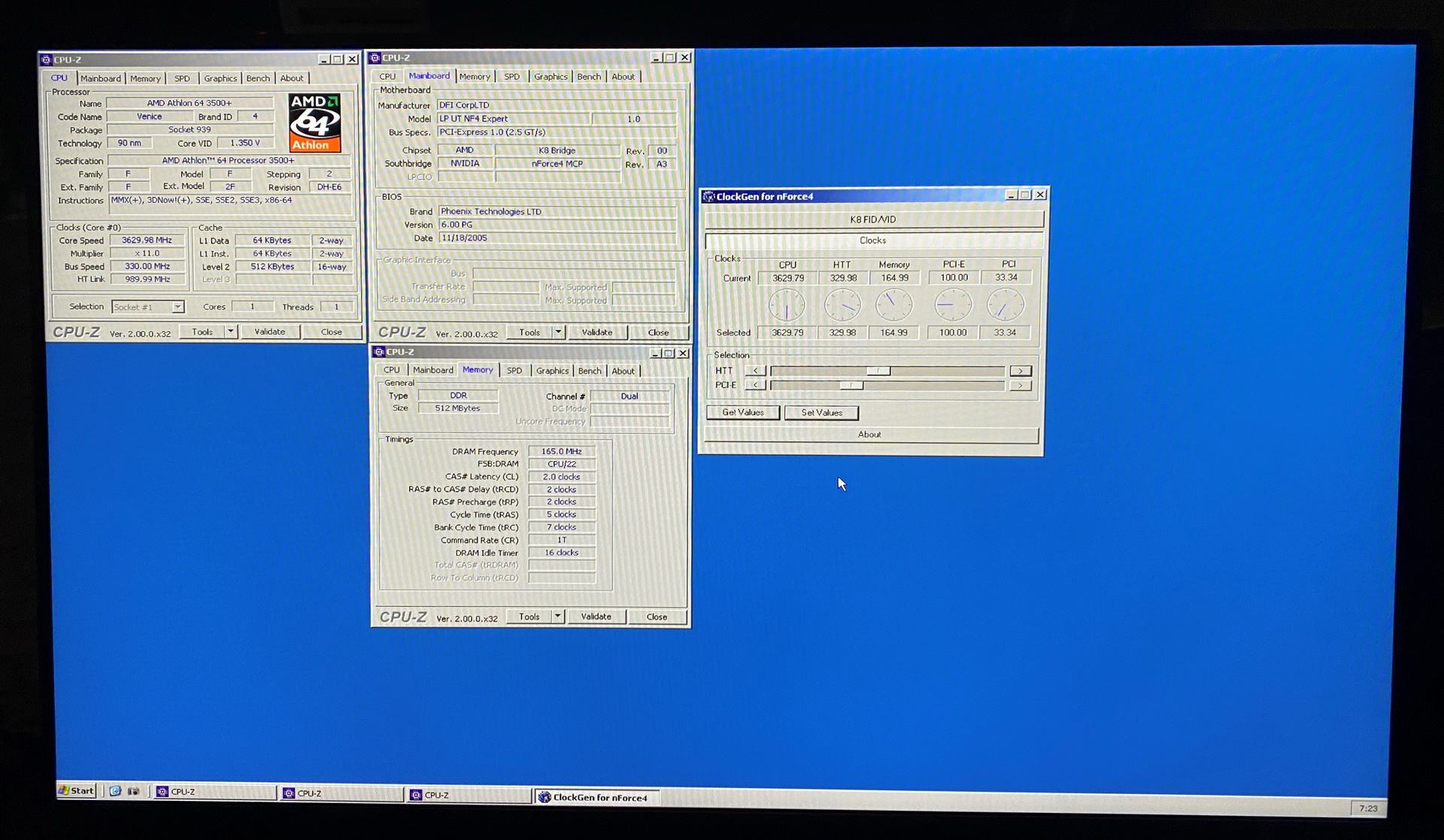Click CPU-Z title icon in CPU window
Viewport: 1444px width, 840px height.
(x=46, y=59)
